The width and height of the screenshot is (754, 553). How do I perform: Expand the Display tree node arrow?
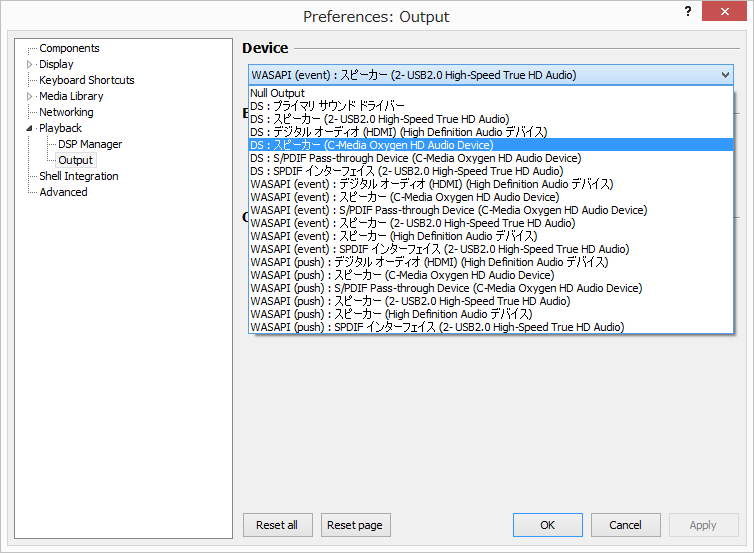tap(30, 64)
